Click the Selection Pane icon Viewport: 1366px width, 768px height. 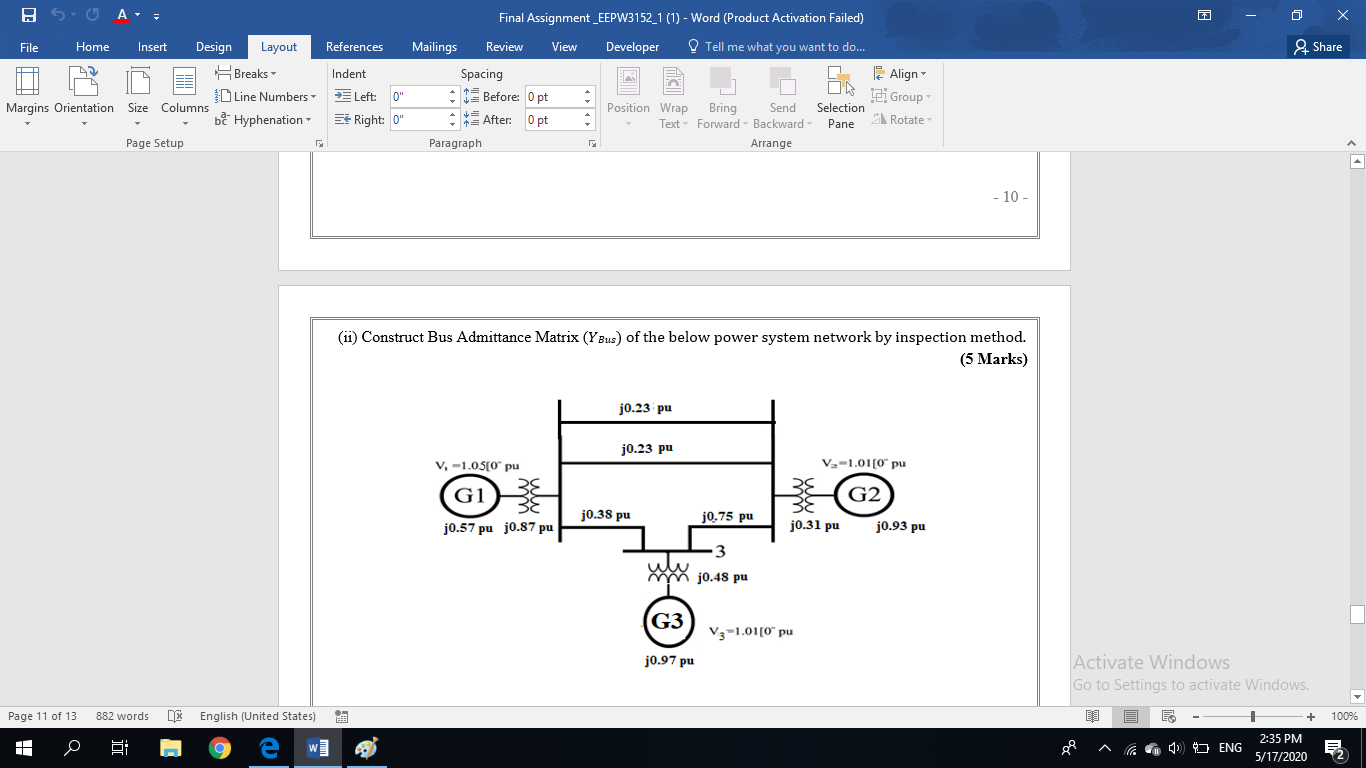(x=840, y=97)
